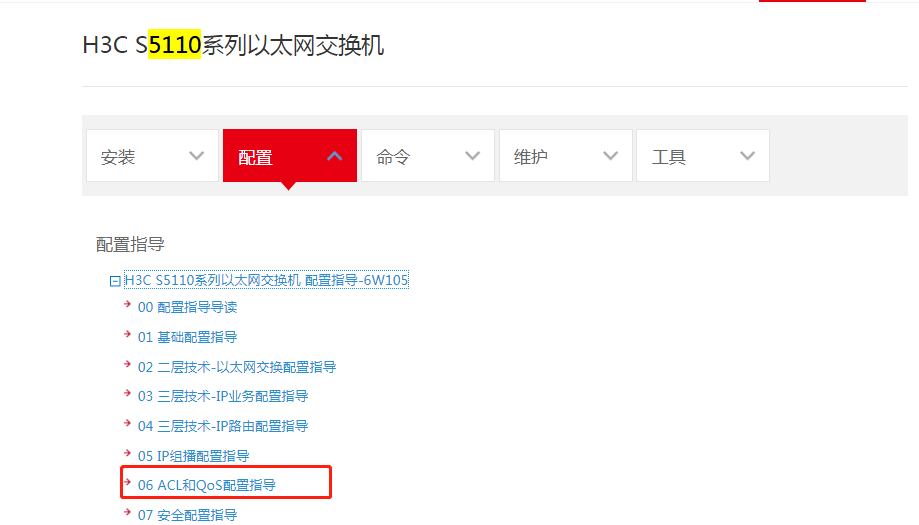Open the 01 基础配置指导 link
Viewport: 919px width, 525px height.
pos(188,337)
